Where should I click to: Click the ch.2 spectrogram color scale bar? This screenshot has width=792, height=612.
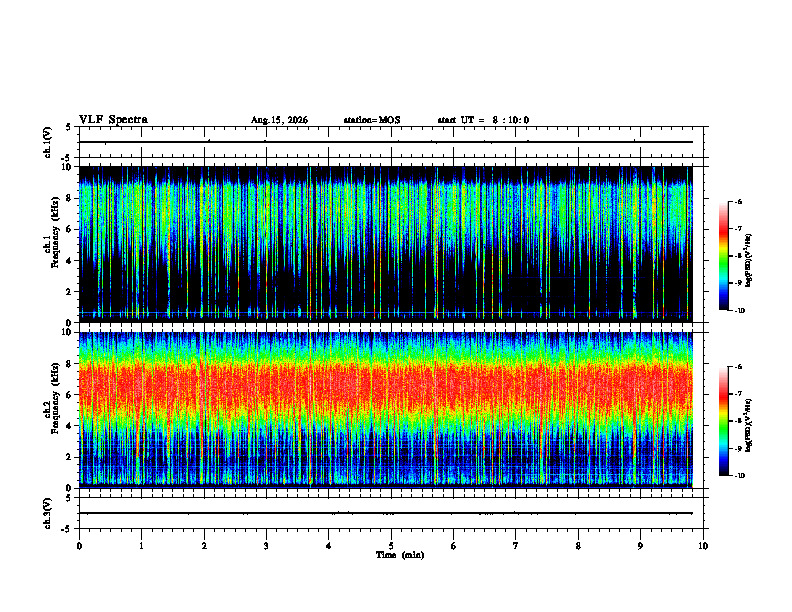point(723,421)
